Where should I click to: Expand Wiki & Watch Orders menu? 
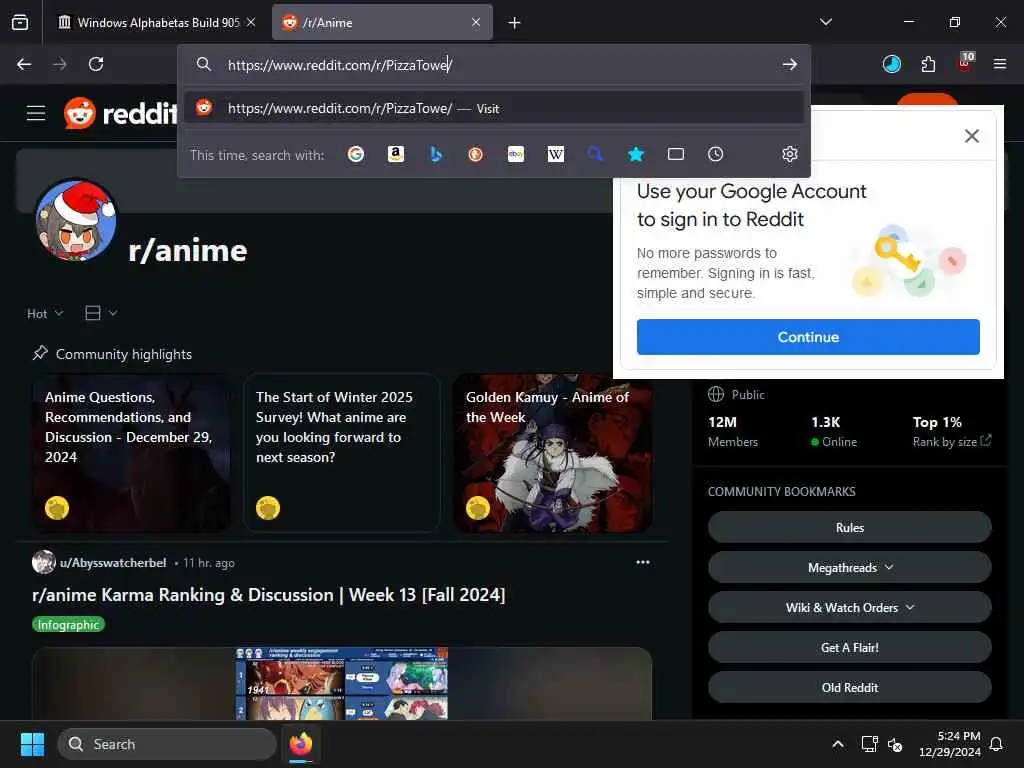point(850,607)
